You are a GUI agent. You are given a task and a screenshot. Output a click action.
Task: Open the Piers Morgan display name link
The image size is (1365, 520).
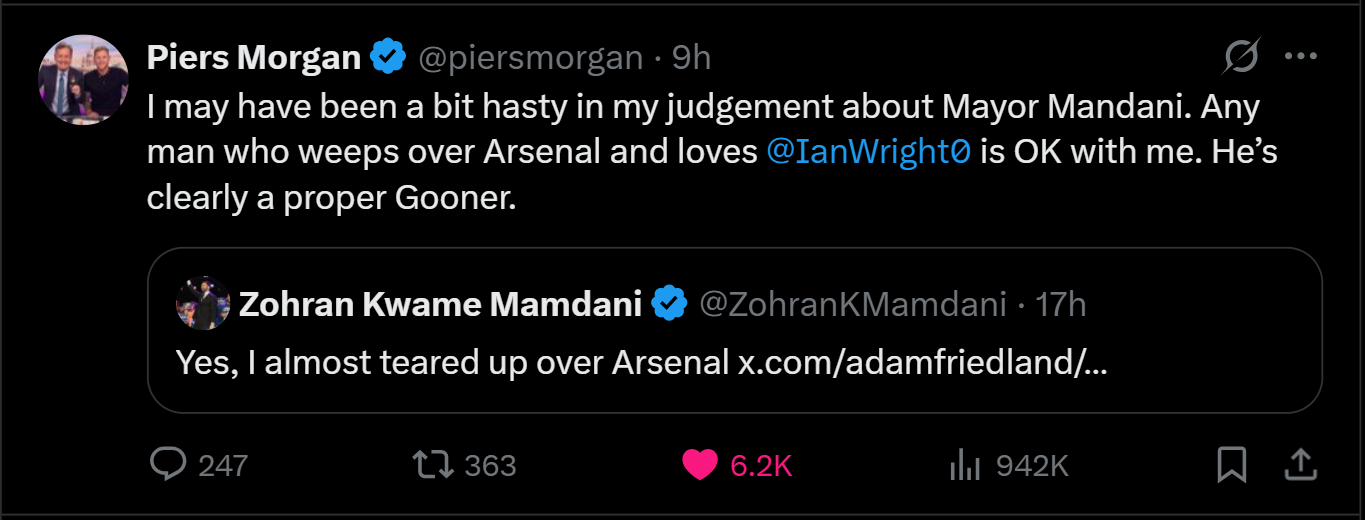click(x=253, y=58)
